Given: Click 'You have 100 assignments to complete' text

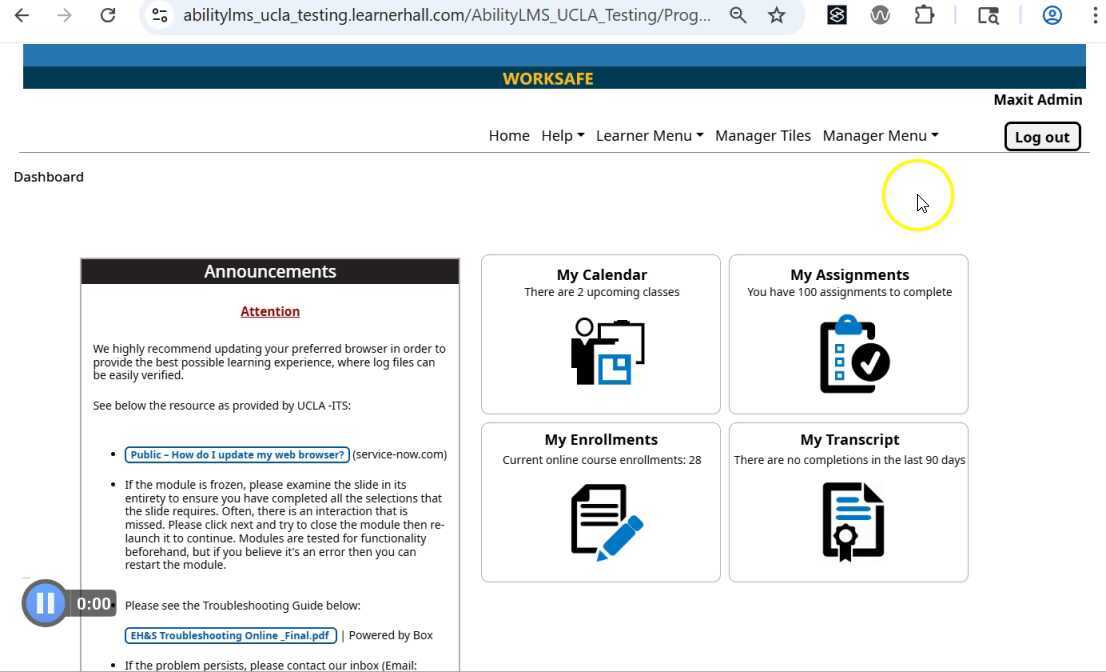Looking at the screenshot, I should tap(849, 292).
